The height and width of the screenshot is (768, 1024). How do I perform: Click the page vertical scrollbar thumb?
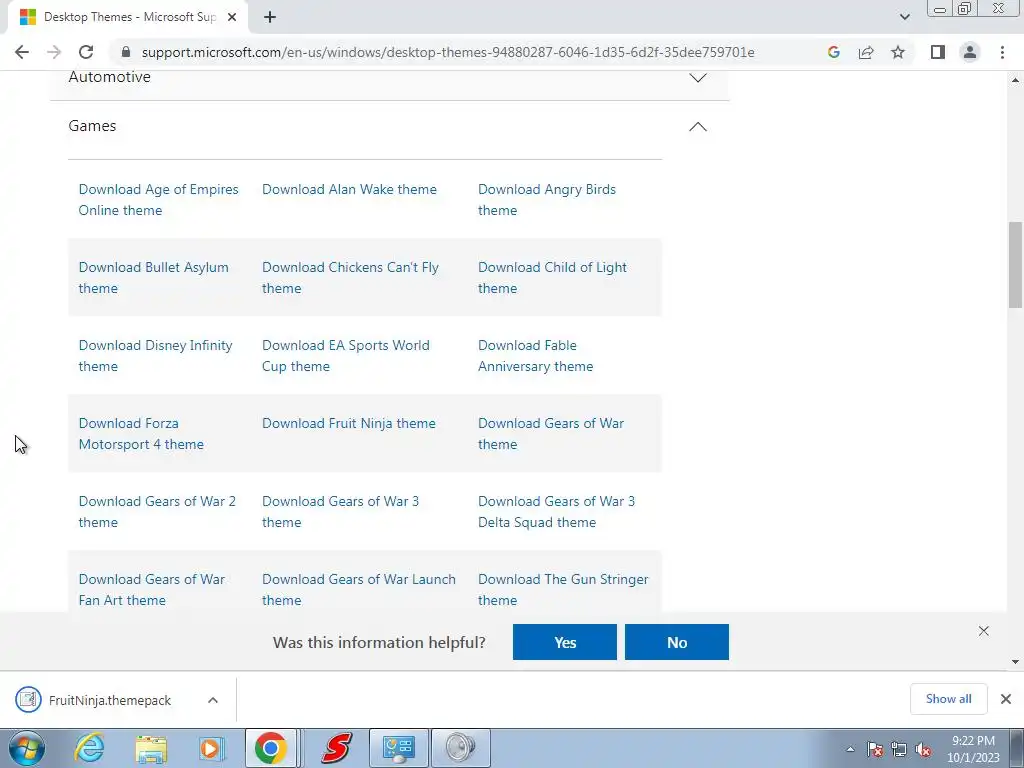(1015, 264)
